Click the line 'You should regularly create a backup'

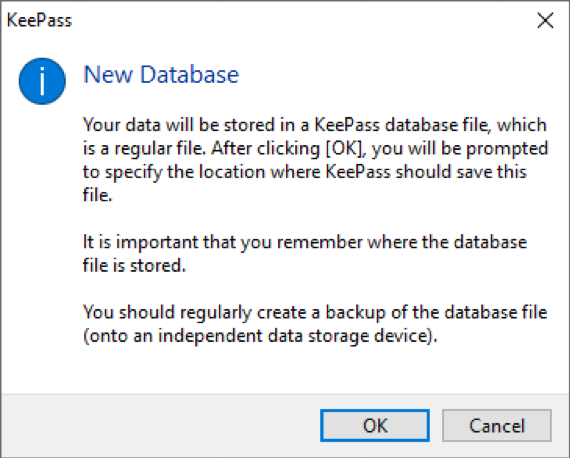(x=315, y=313)
